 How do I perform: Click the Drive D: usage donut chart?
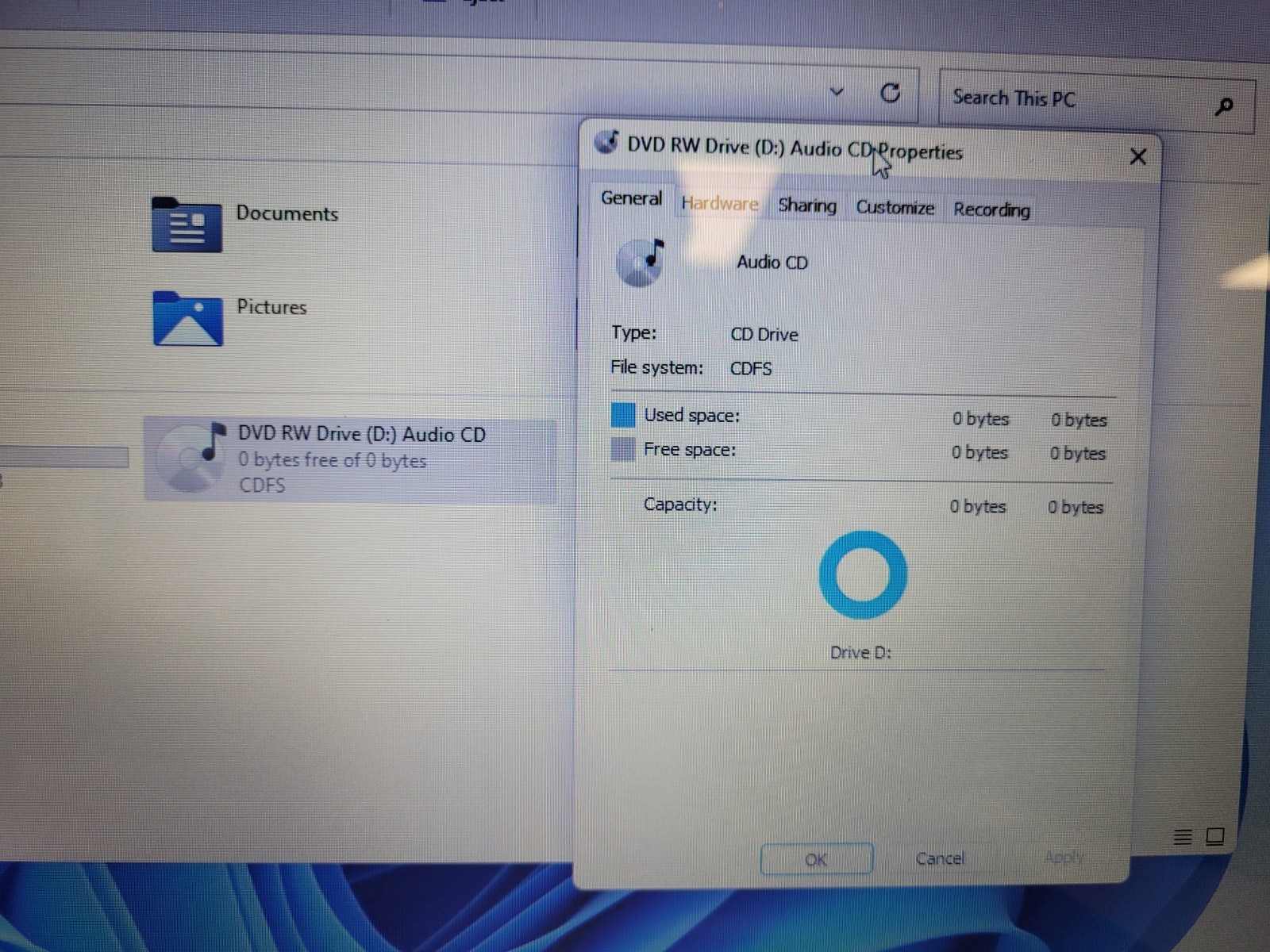click(863, 575)
